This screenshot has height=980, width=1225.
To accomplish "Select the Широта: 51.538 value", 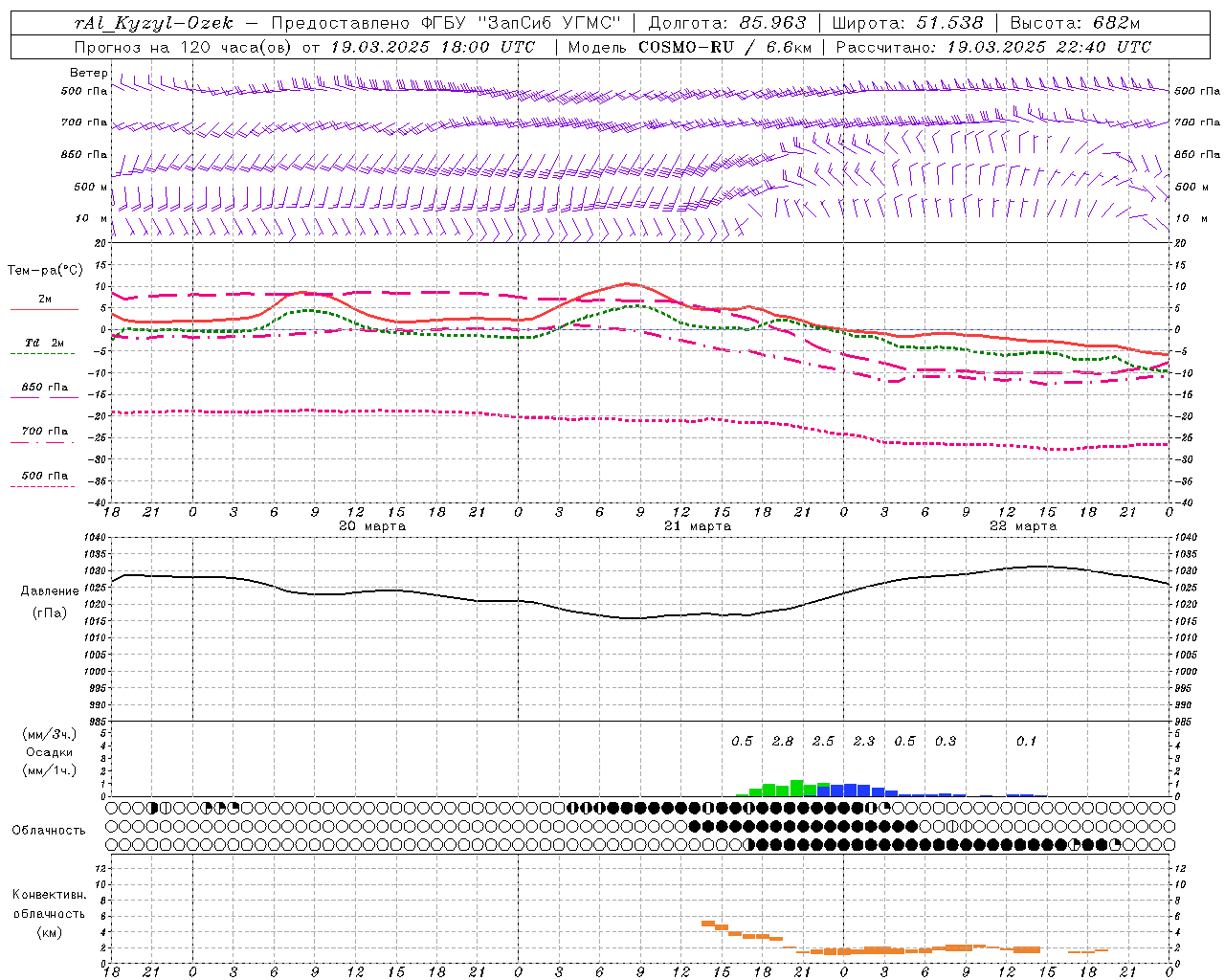I will [907, 23].
